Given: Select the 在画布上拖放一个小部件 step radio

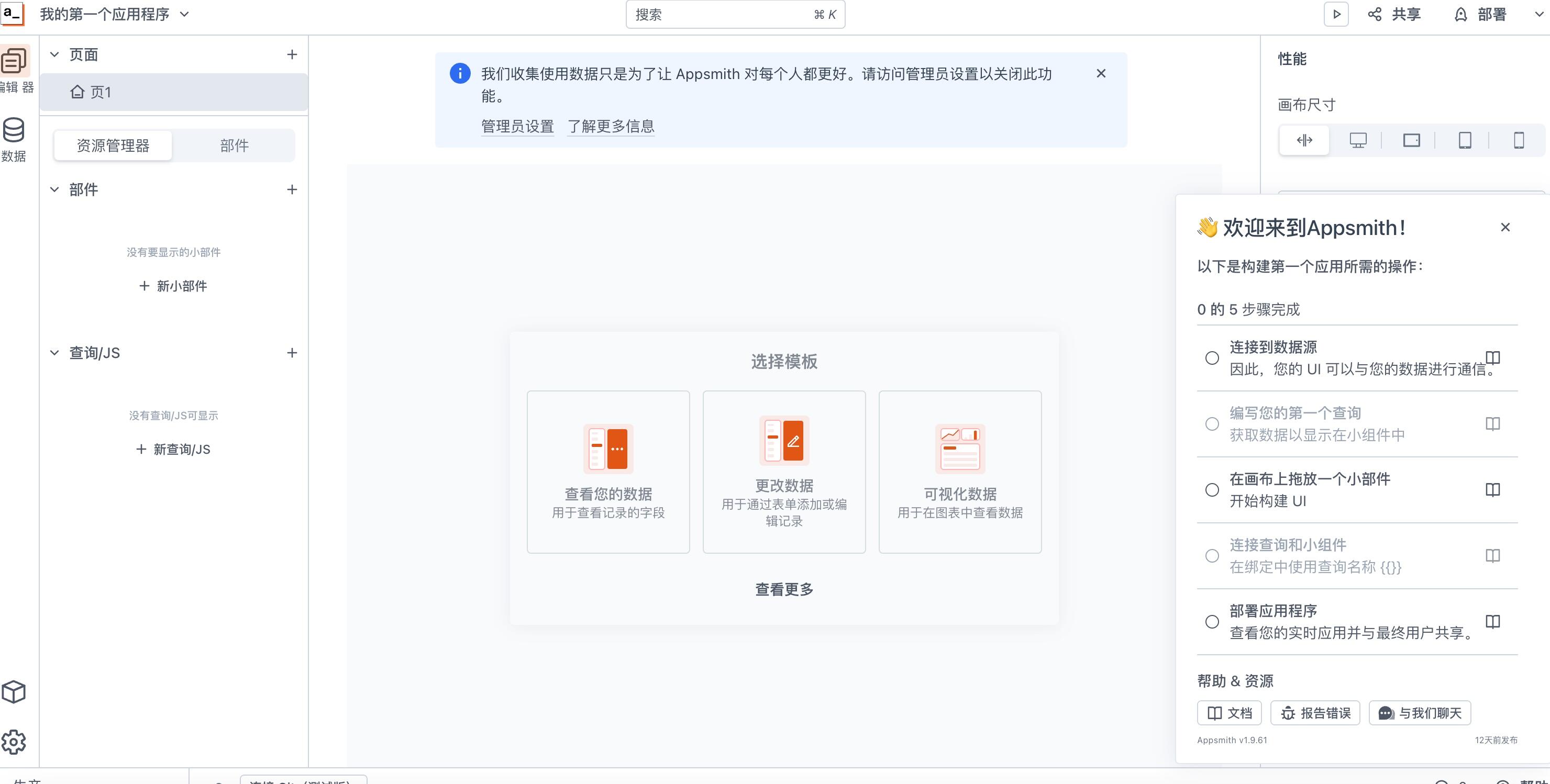Looking at the screenshot, I should pos(1212,490).
